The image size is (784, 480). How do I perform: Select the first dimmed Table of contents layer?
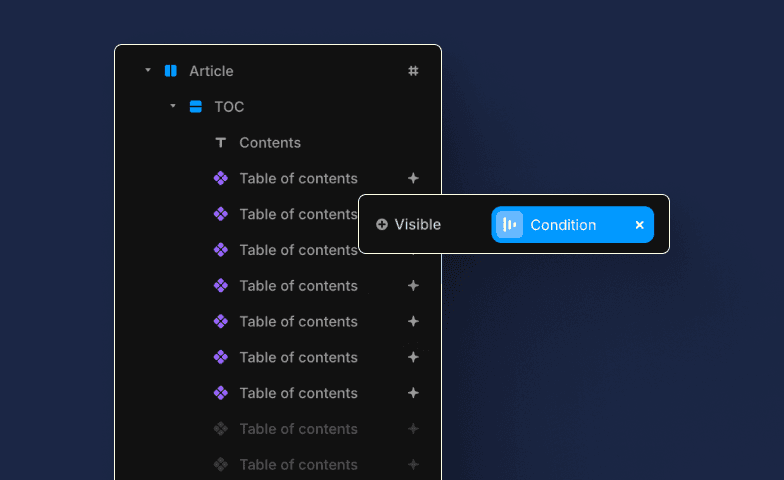tap(298, 429)
